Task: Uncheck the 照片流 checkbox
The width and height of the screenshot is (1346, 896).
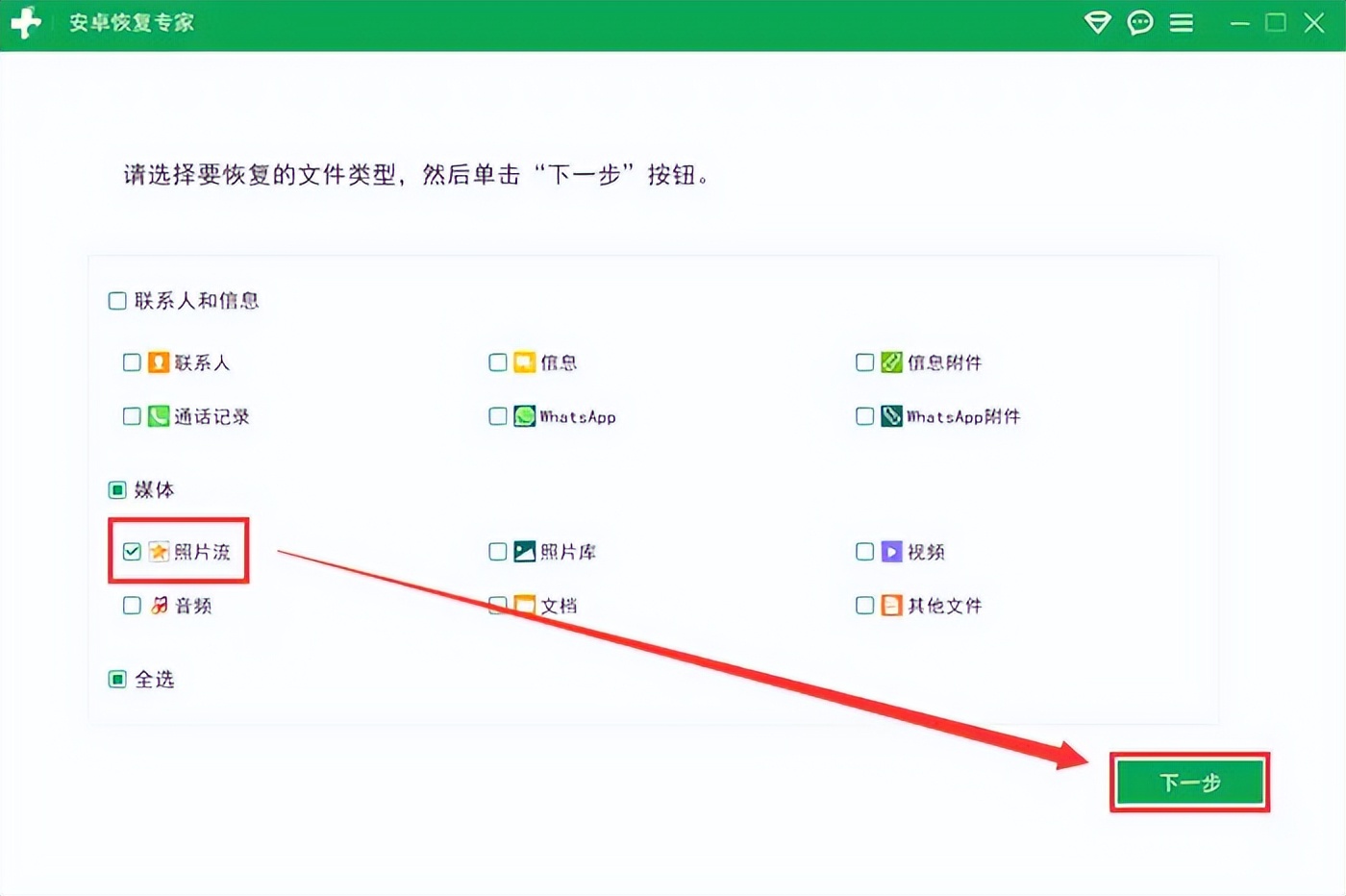Action: coord(132,552)
